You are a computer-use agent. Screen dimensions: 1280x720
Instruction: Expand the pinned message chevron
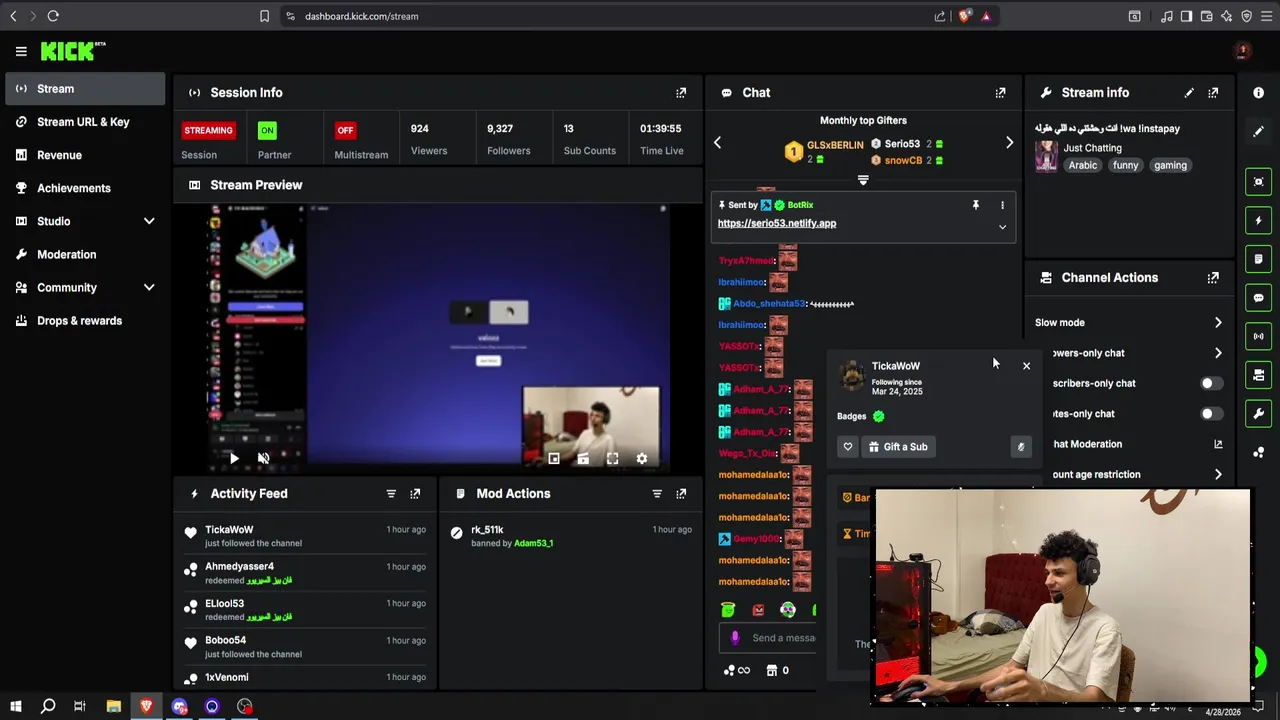click(1002, 227)
